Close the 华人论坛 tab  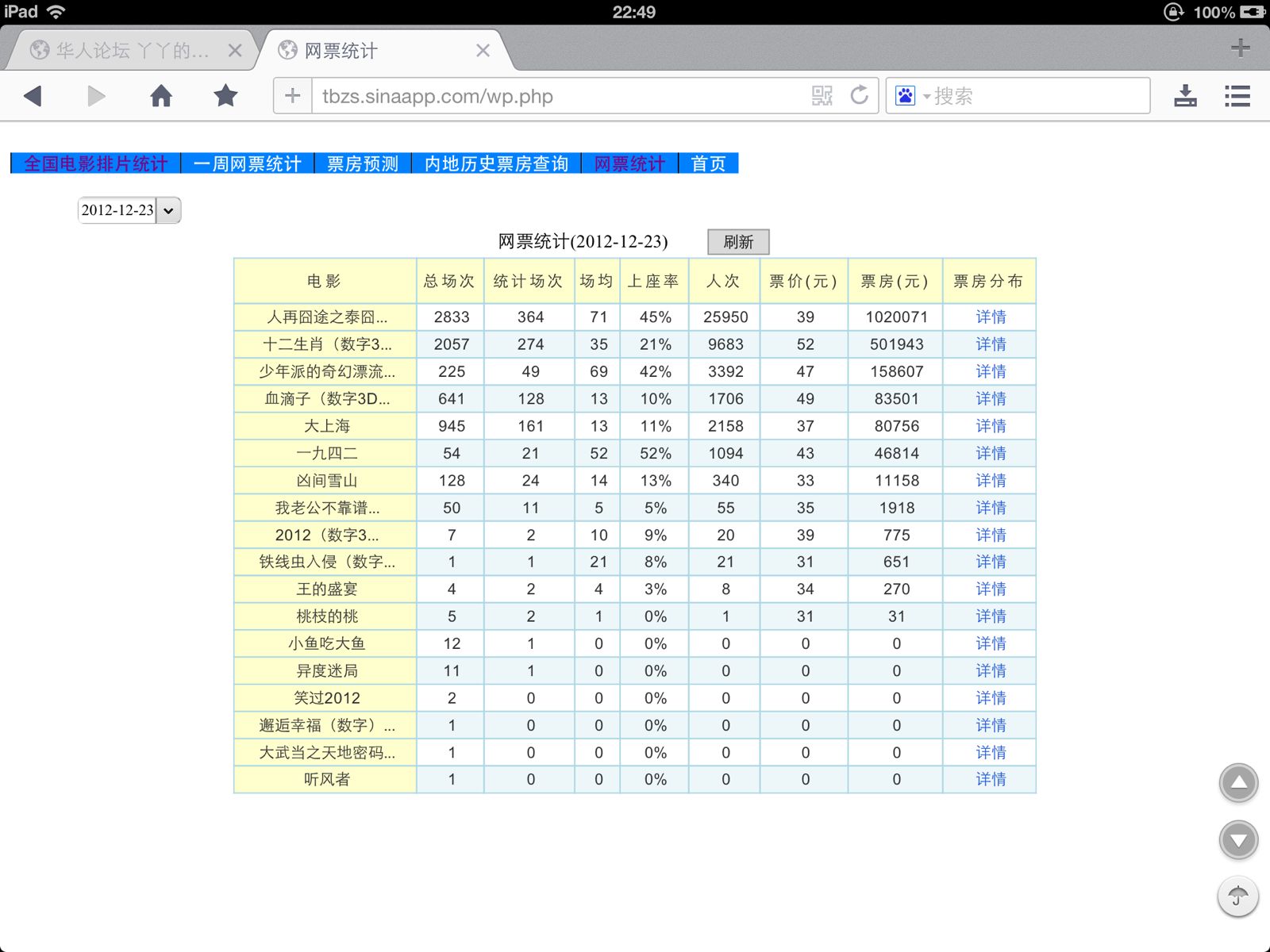pos(235,51)
